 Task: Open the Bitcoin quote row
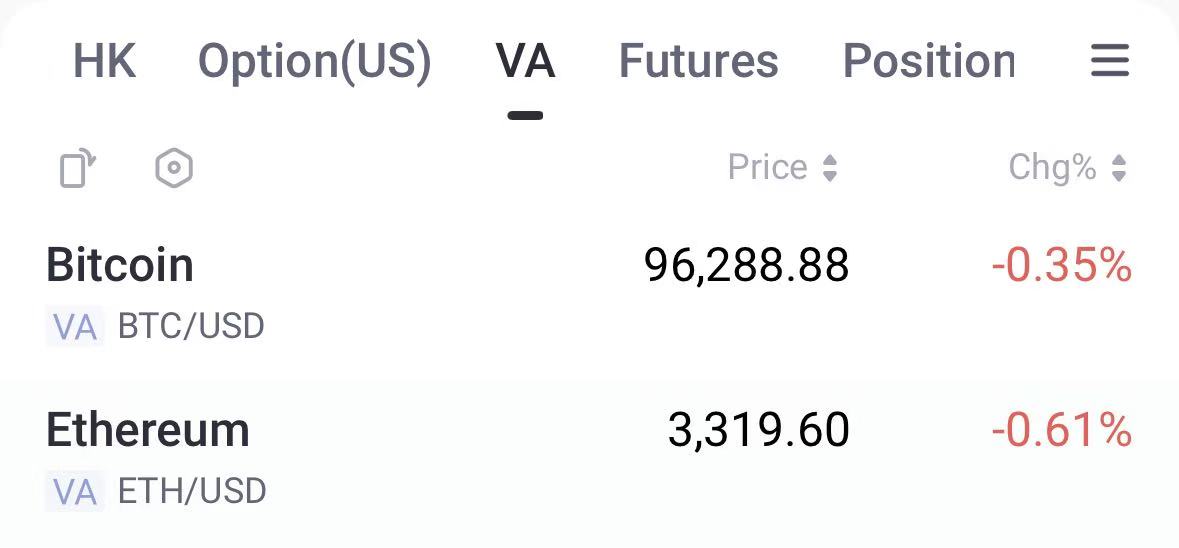(300, 292)
